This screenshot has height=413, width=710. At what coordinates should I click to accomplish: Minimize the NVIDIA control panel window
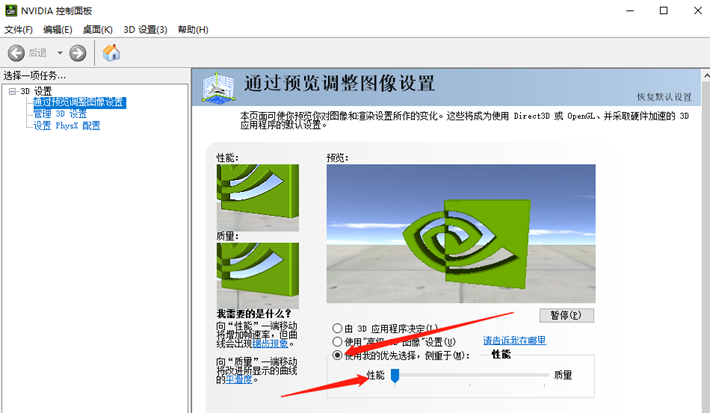point(630,11)
